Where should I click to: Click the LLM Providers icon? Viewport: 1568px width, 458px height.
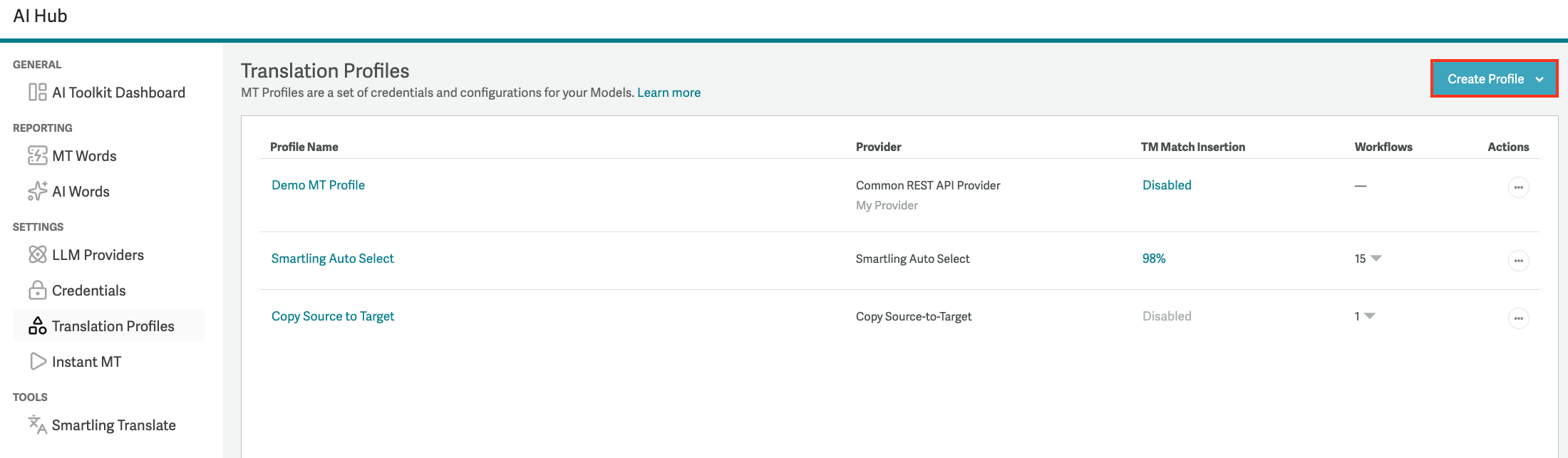37,254
